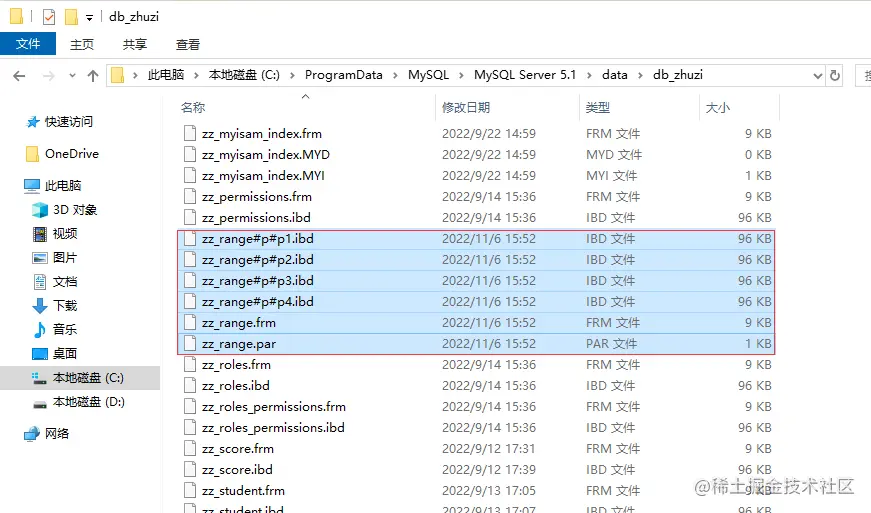Open recent locations dropdown arrow
Screen dimensions: 871x513
(72, 76)
